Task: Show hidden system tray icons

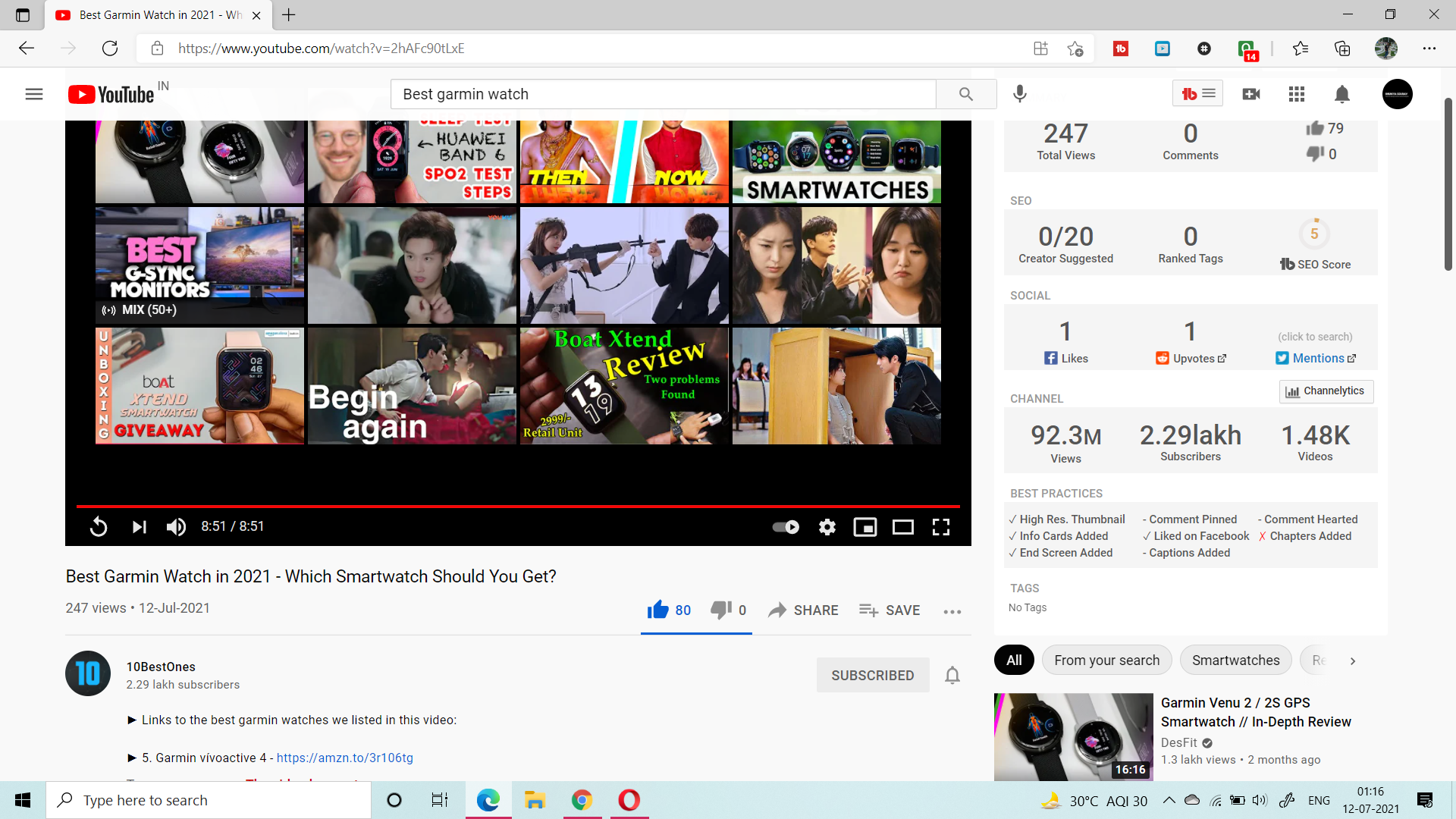Action: [1169, 800]
